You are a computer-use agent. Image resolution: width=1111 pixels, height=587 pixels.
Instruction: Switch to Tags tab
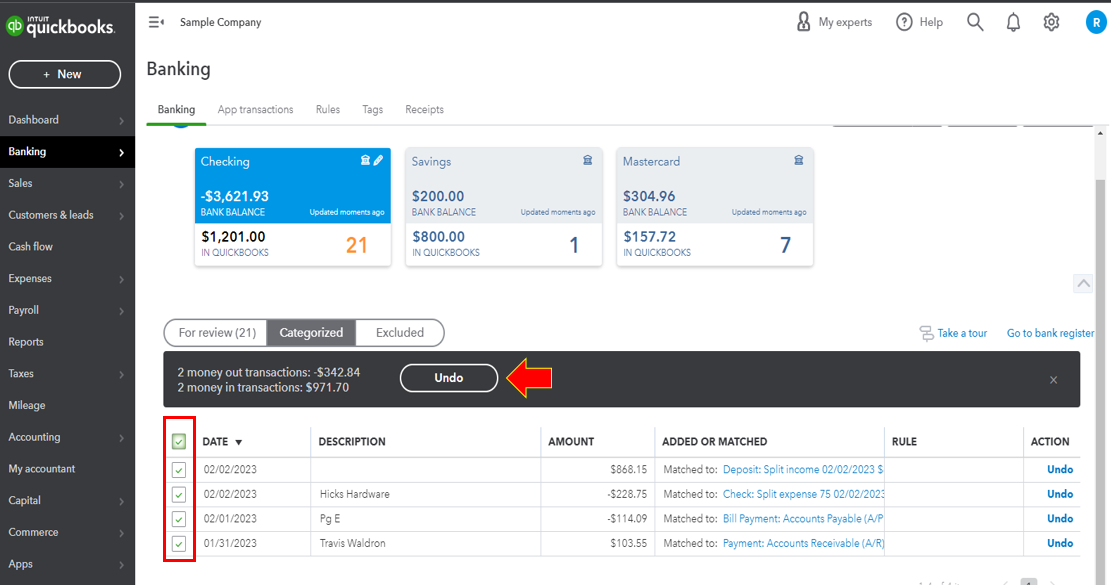[372, 109]
